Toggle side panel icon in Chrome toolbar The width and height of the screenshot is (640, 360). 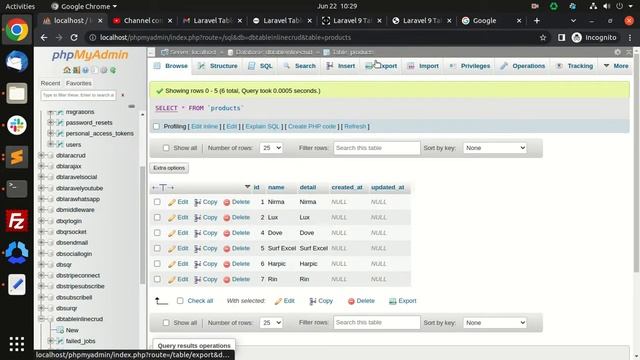click(562, 38)
